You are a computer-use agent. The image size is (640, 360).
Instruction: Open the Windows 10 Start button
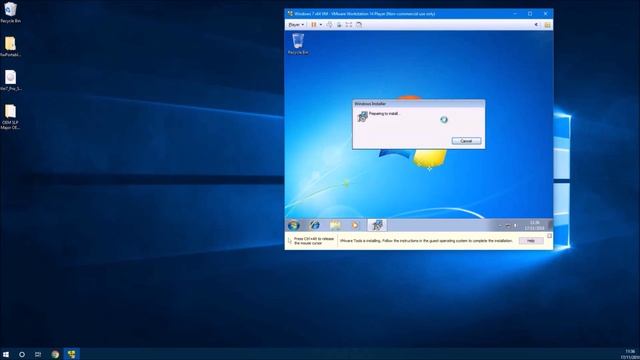coord(6,354)
